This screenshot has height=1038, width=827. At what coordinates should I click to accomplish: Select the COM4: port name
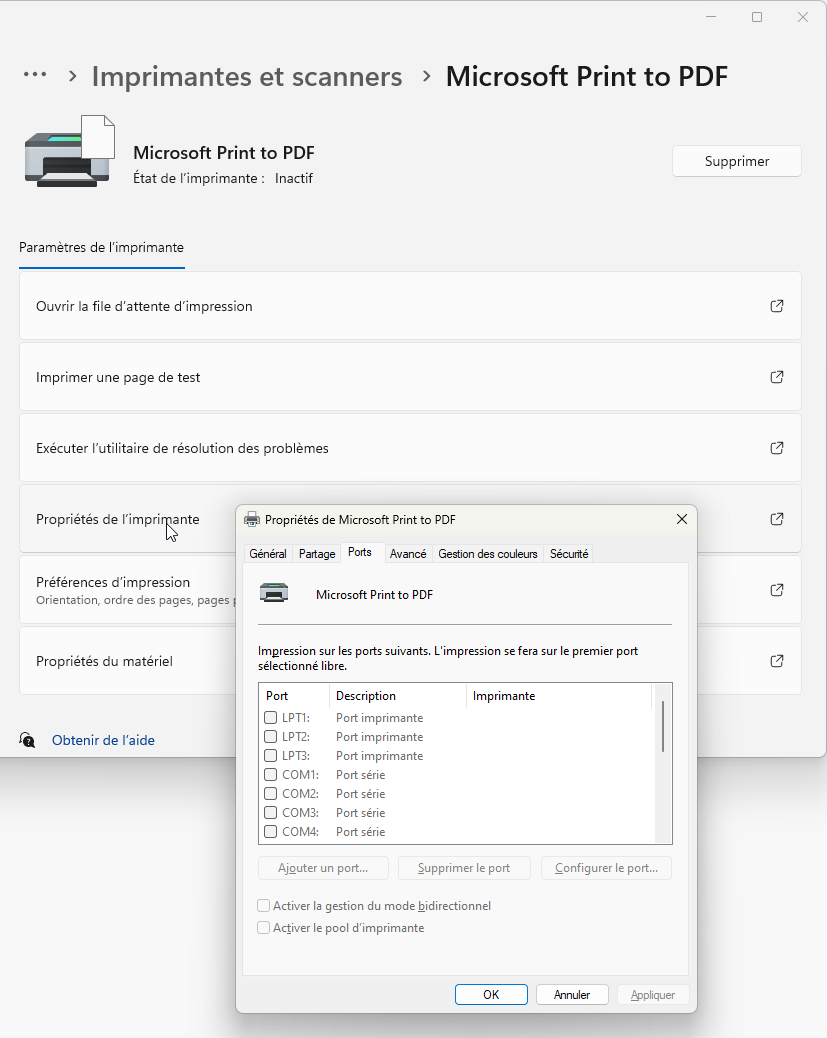(x=301, y=831)
